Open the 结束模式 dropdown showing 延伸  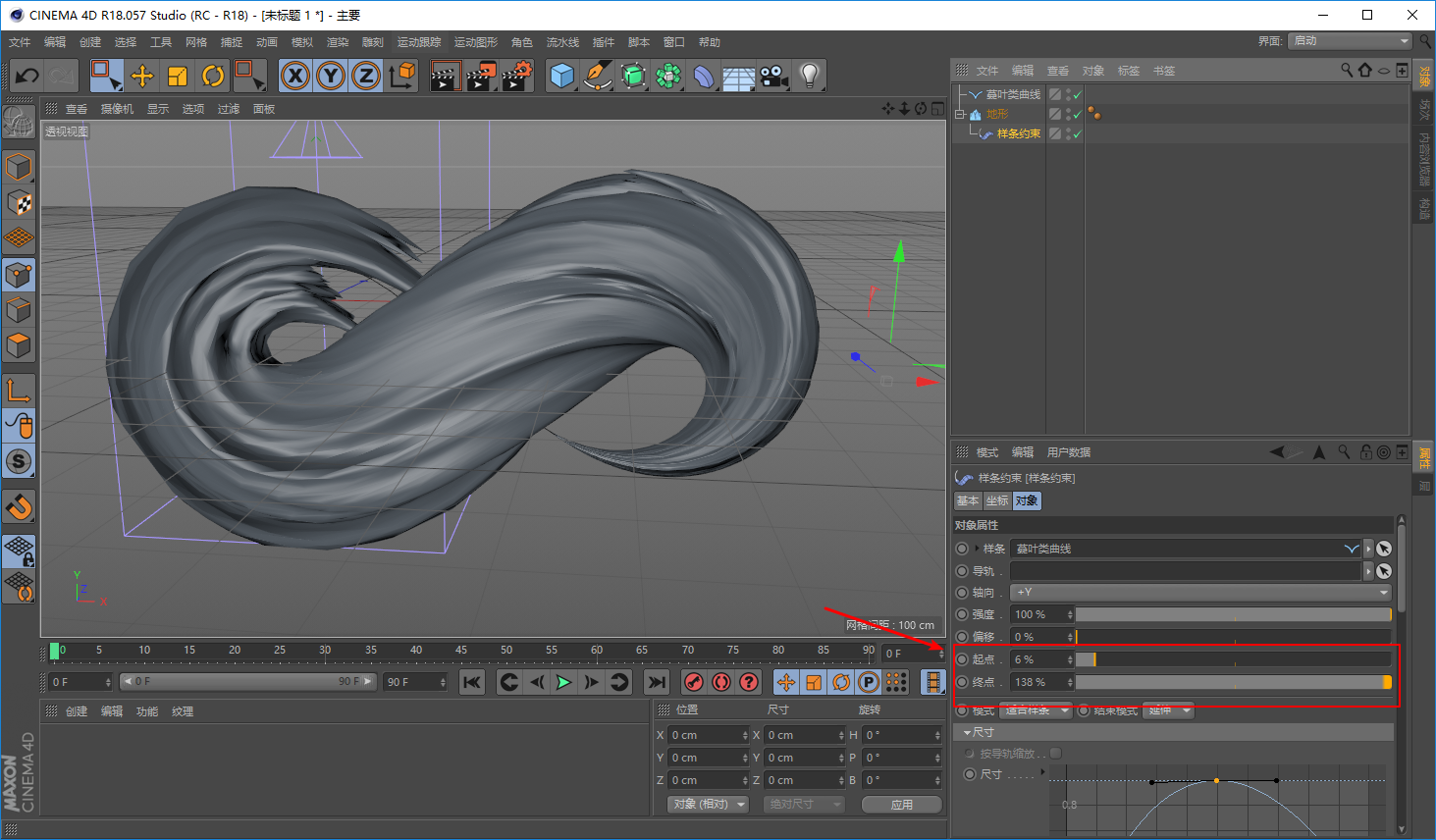1170,710
